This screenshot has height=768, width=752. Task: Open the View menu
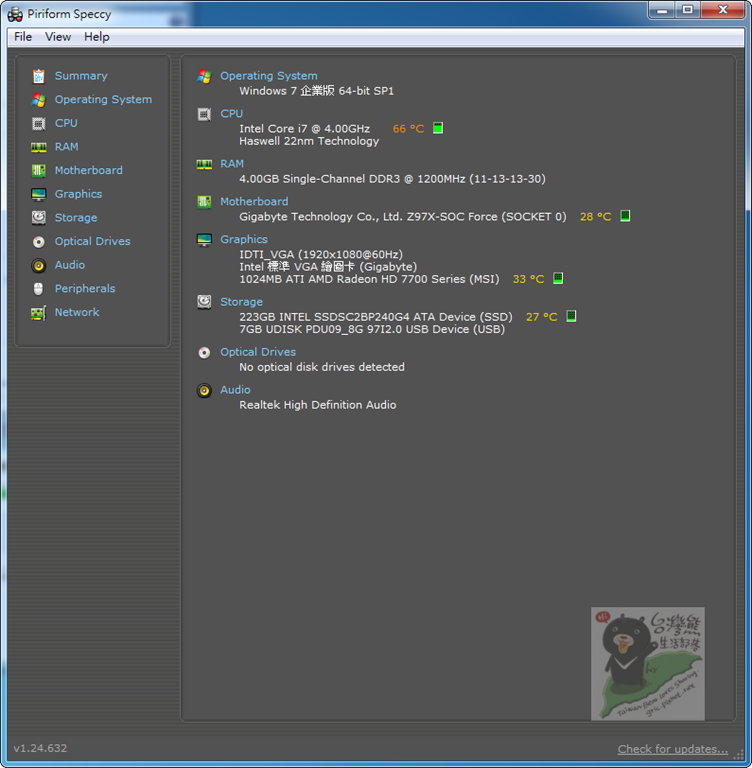(58, 37)
